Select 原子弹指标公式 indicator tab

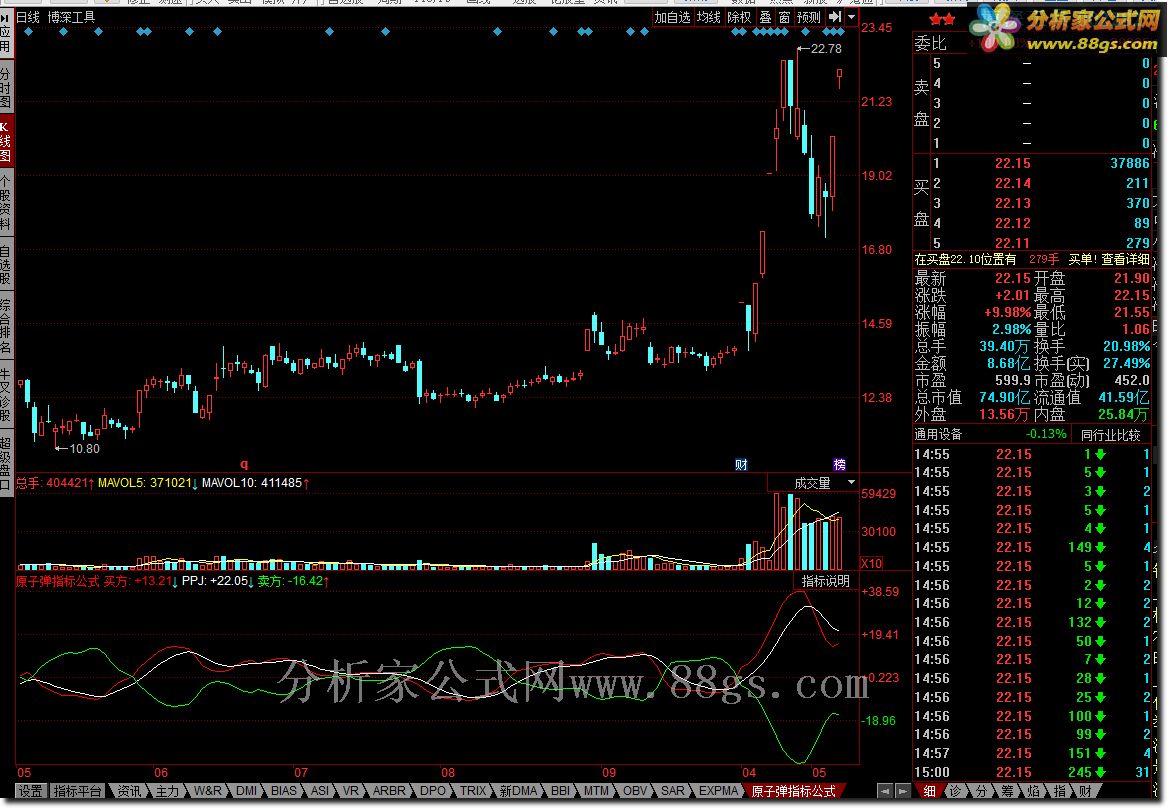click(793, 791)
